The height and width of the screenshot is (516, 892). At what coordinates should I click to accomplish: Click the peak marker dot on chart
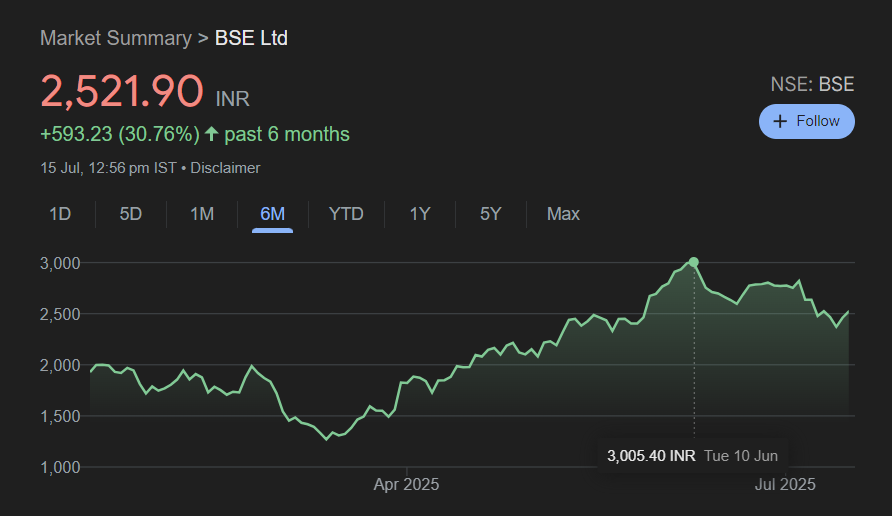[x=694, y=262]
